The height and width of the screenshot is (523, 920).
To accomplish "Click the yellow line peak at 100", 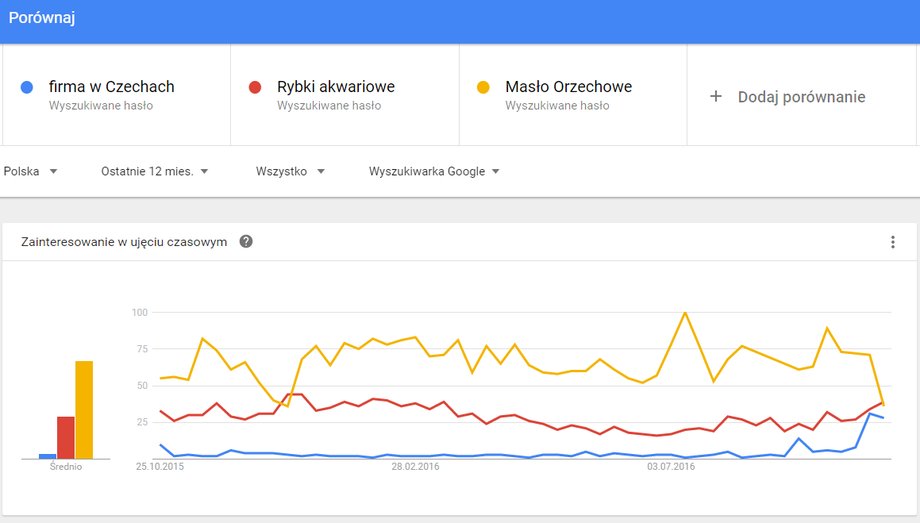I will [x=685, y=313].
